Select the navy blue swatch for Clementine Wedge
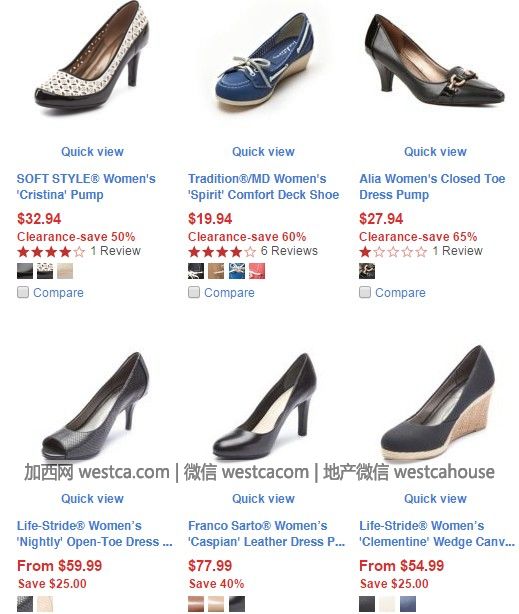Screen dimensions: 519x614 point(408,604)
